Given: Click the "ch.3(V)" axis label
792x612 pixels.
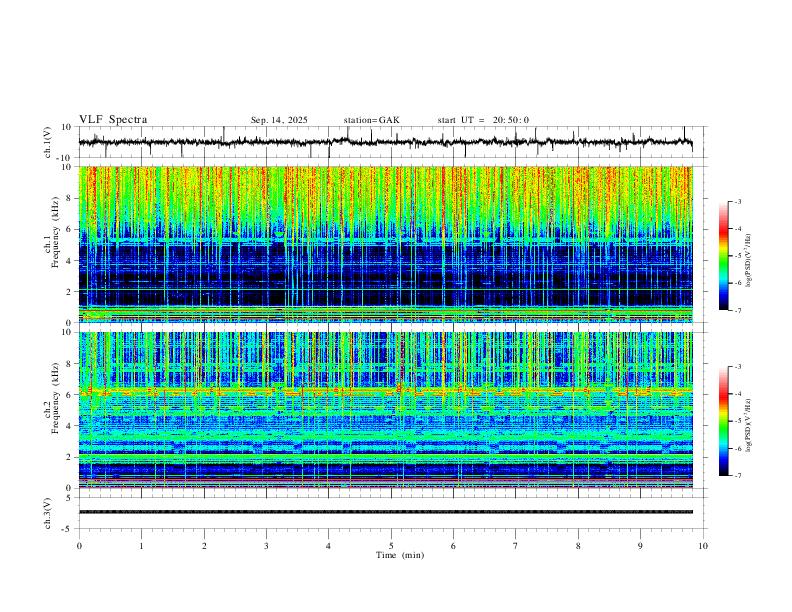Looking at the screenshot, I should tap(48, 513).
